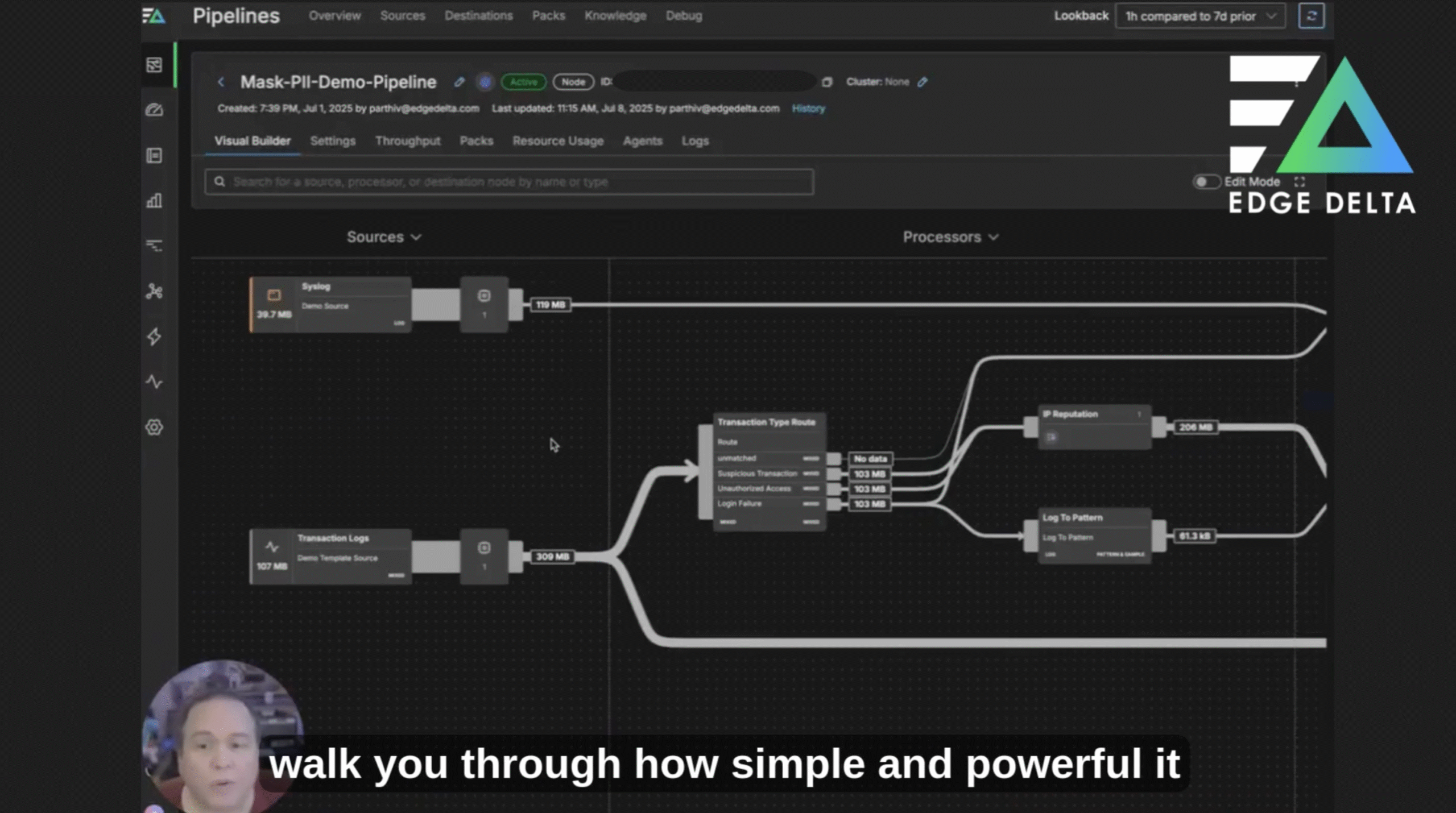Click the Active status badge
The image size is (1456, 813).
click(523, 82)
